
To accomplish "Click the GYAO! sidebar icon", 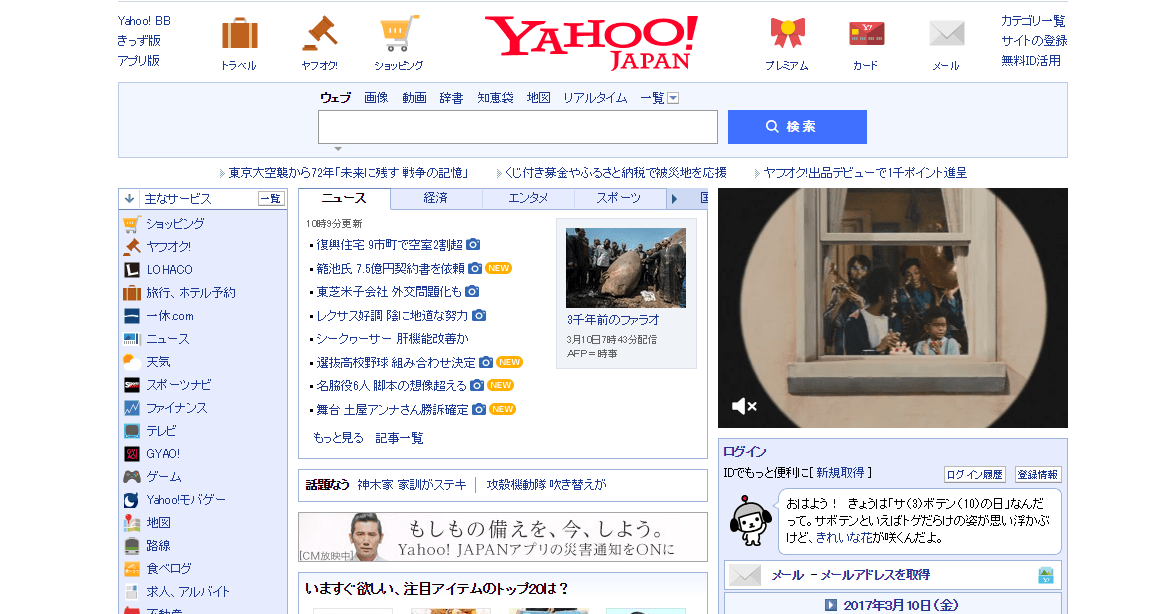I will tap(132, 454).
